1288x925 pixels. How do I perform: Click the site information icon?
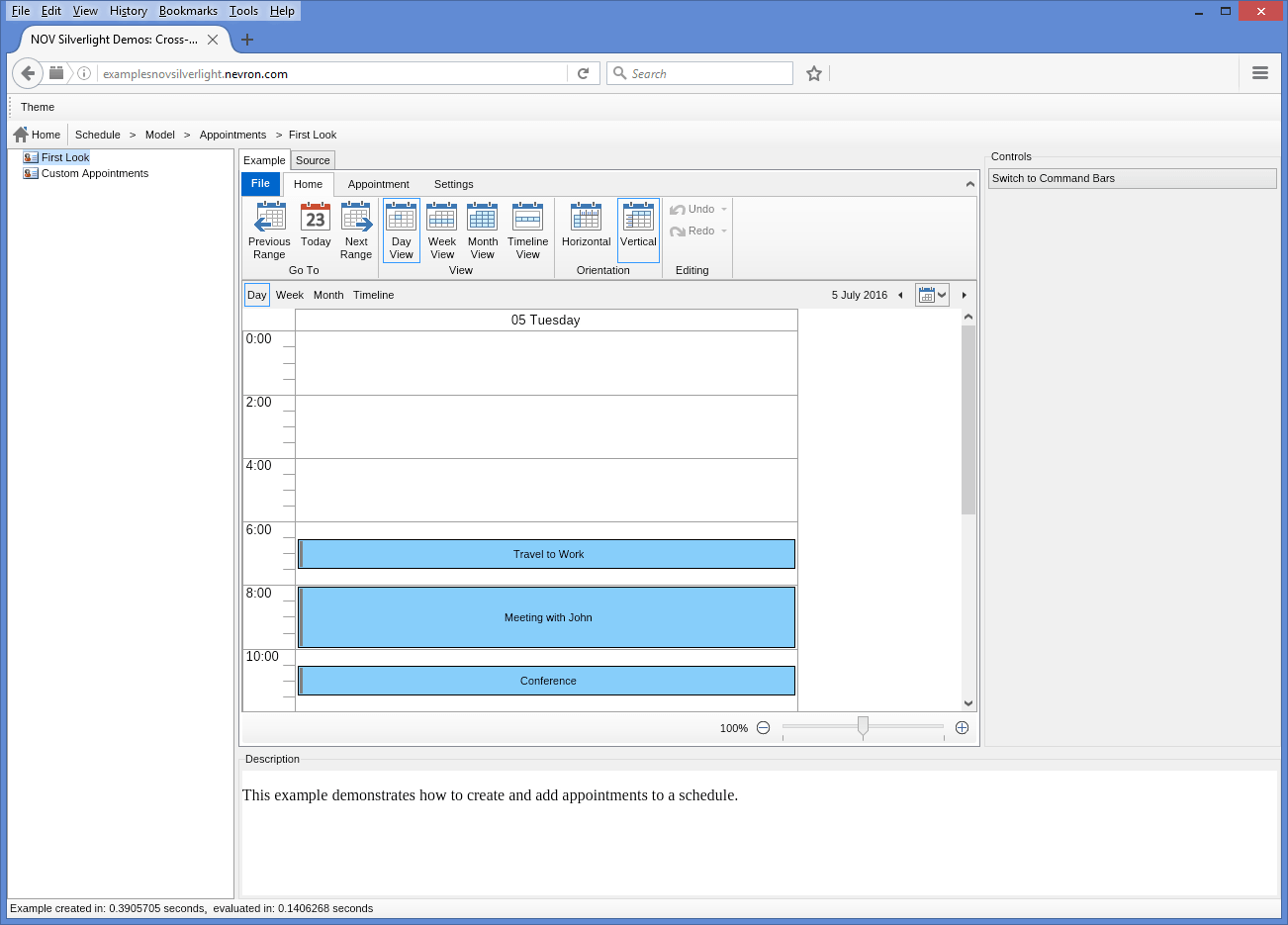click(x=84, y=73)
